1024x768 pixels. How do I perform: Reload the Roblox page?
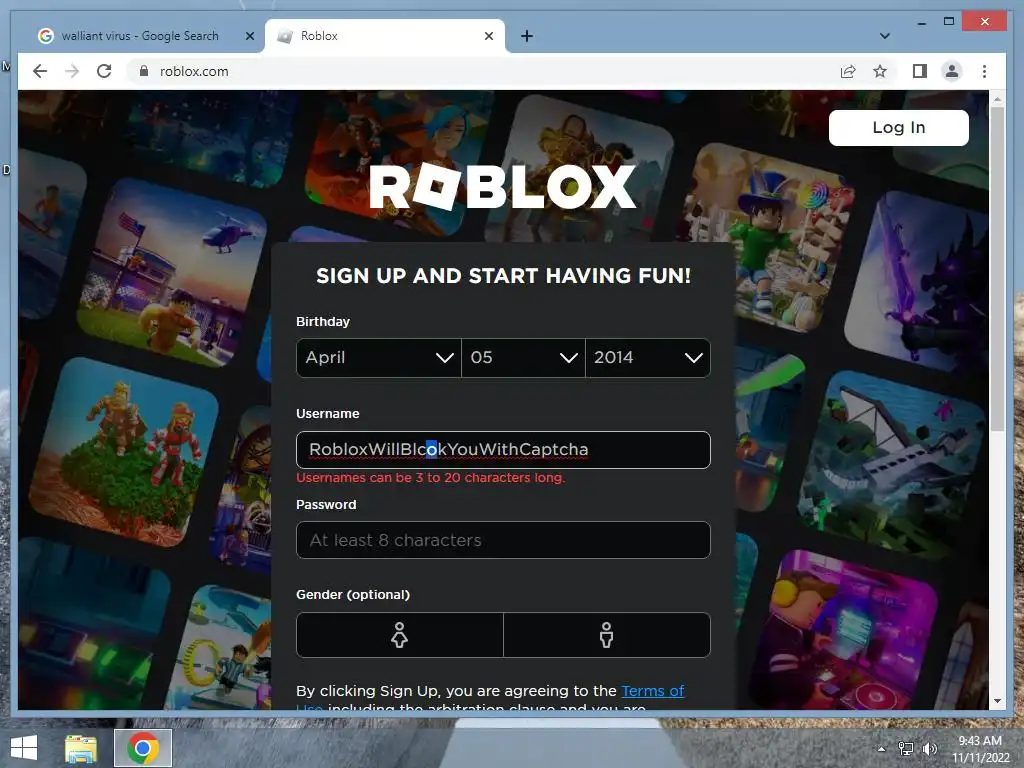[x=104, y=71]
